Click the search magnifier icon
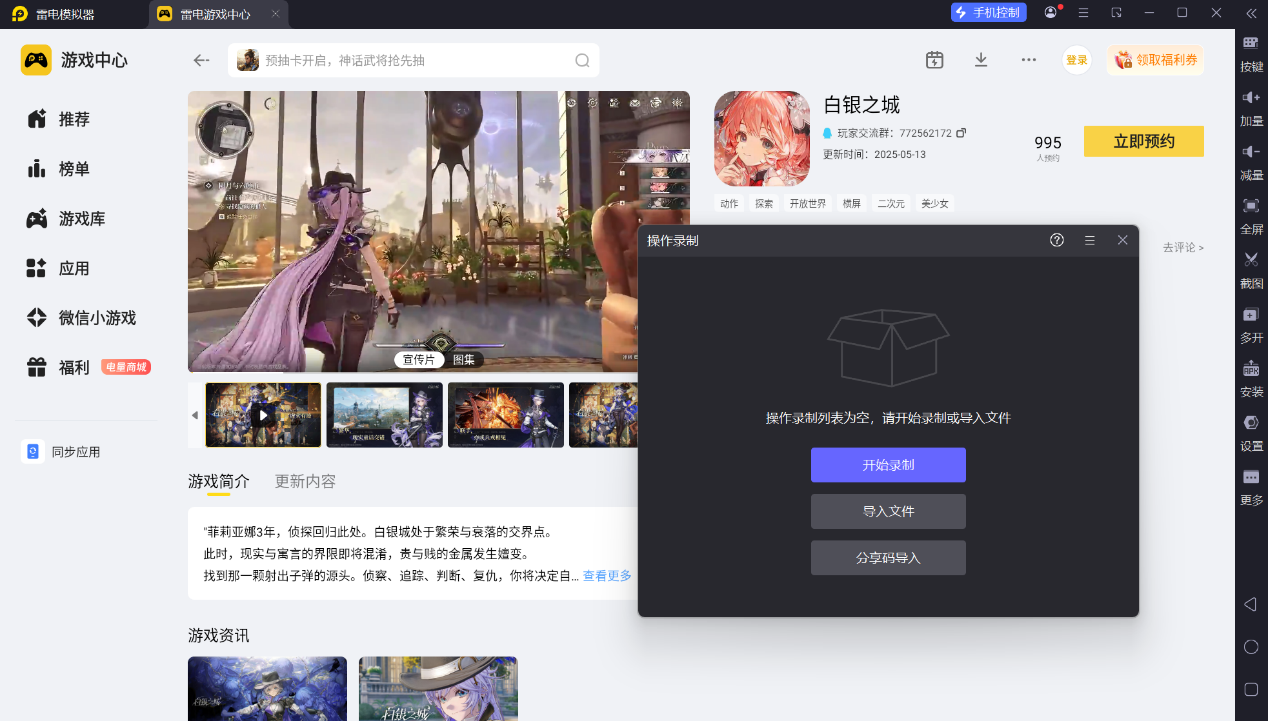This screenshot has width=1268, height=721. click(x=582, y=60)
